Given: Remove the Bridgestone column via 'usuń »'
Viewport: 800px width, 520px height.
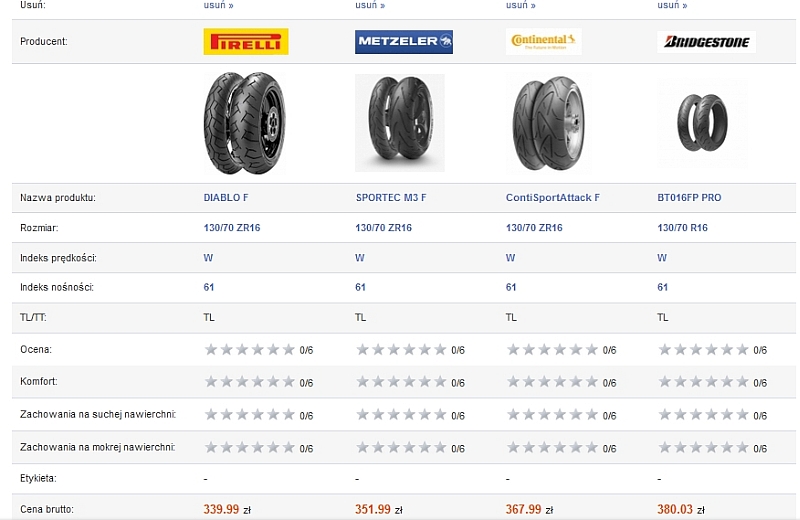Looking at the screenshot, I should [x=673, y=5].
